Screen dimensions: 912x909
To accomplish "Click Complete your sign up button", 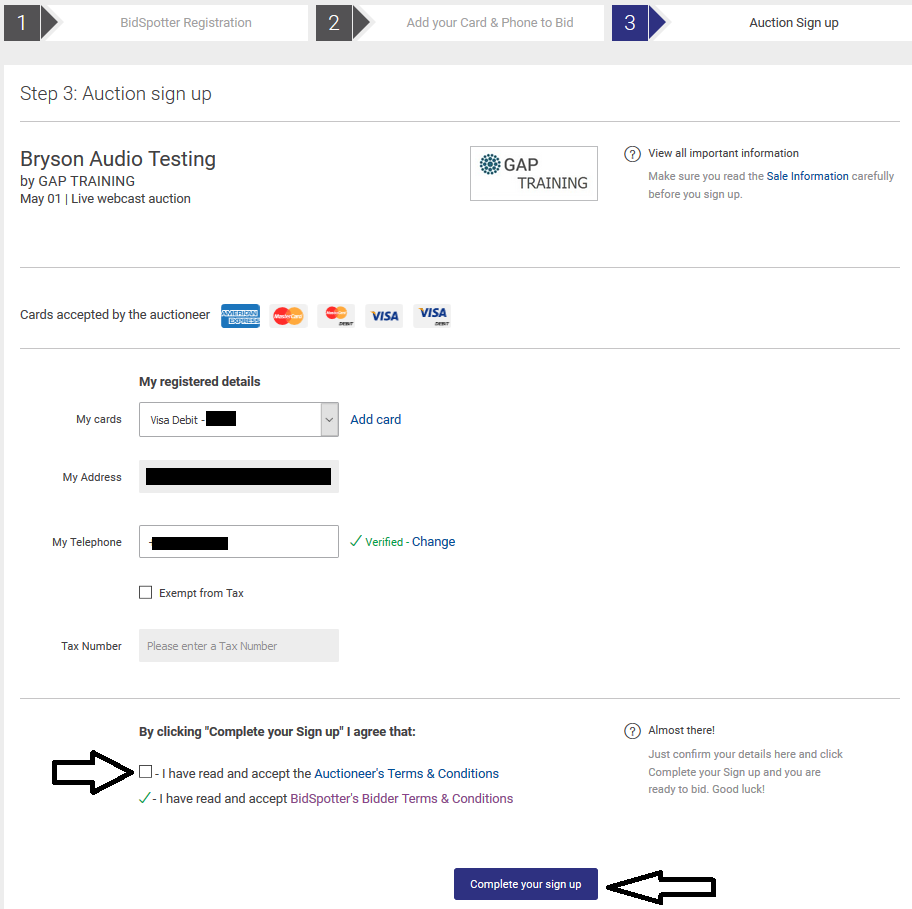I will pyautogui.click(x=526, y=884).
